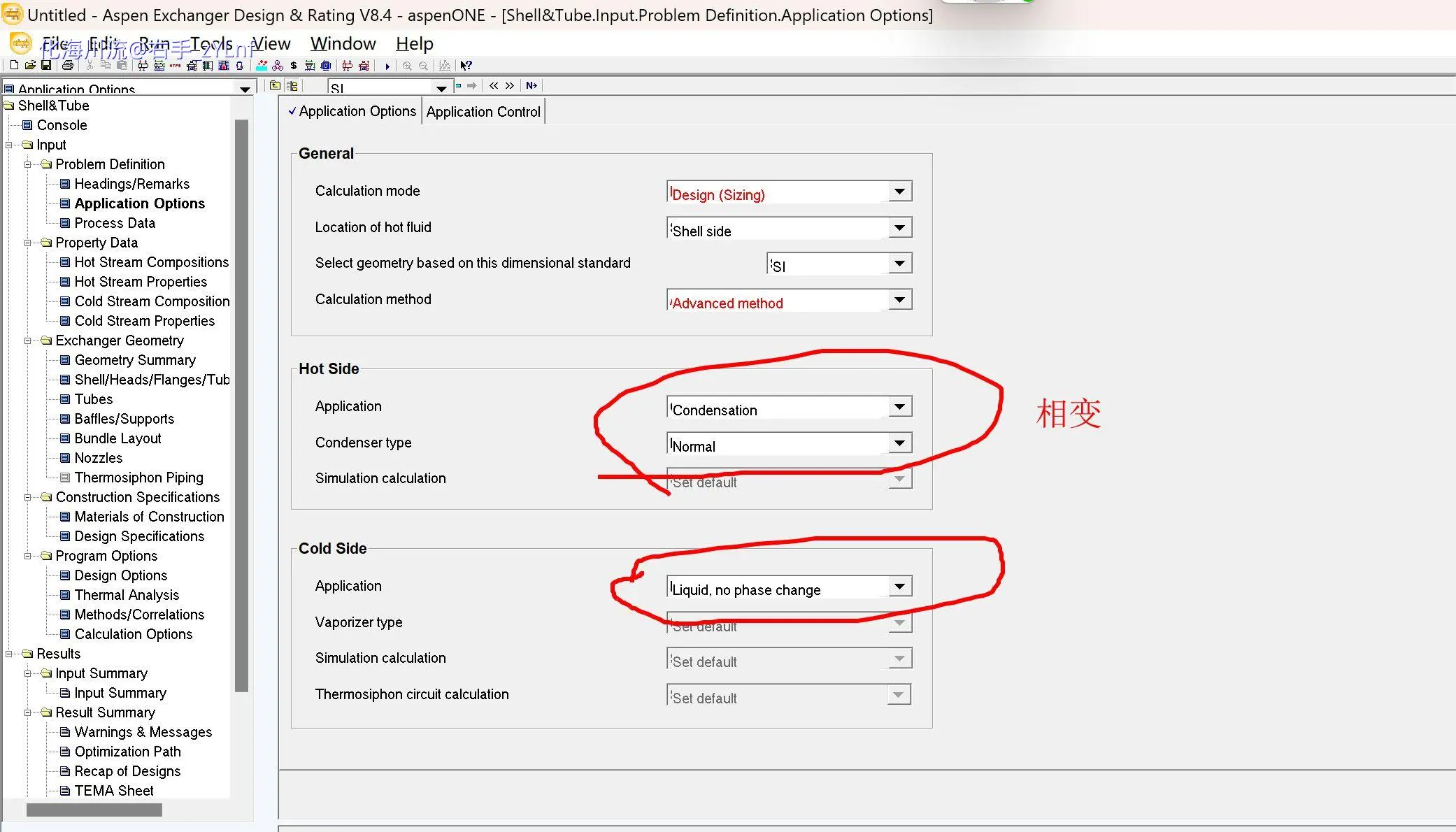Click the Next (N→) required input icon
1456x832 pixels.
click(531, 85)
